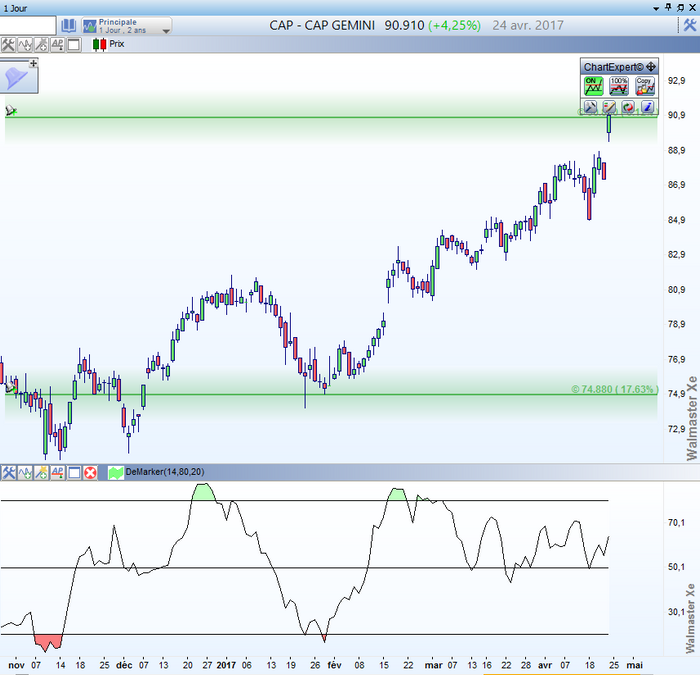The width and height of the screenshot is (700, 675).
Task: Remove DeMarker panel with red X
Action: coord(91,473)
